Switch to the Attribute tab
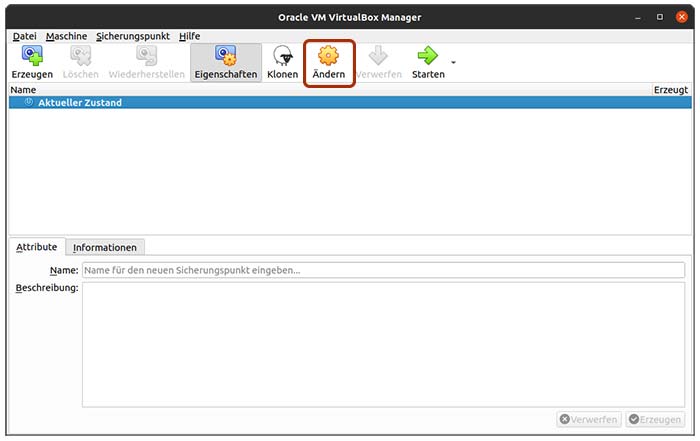Viewport: 700px width, 441px height. [37, 247]
